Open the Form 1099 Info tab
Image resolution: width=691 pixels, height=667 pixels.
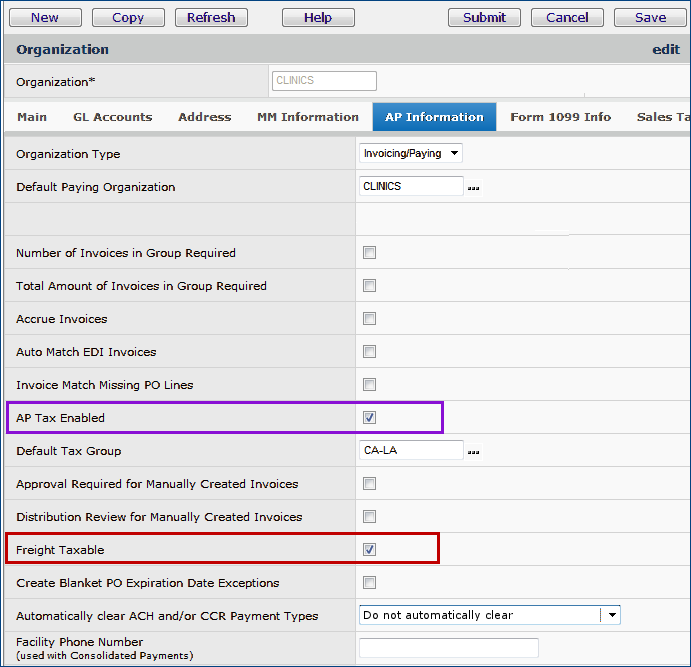coord(560,117)
